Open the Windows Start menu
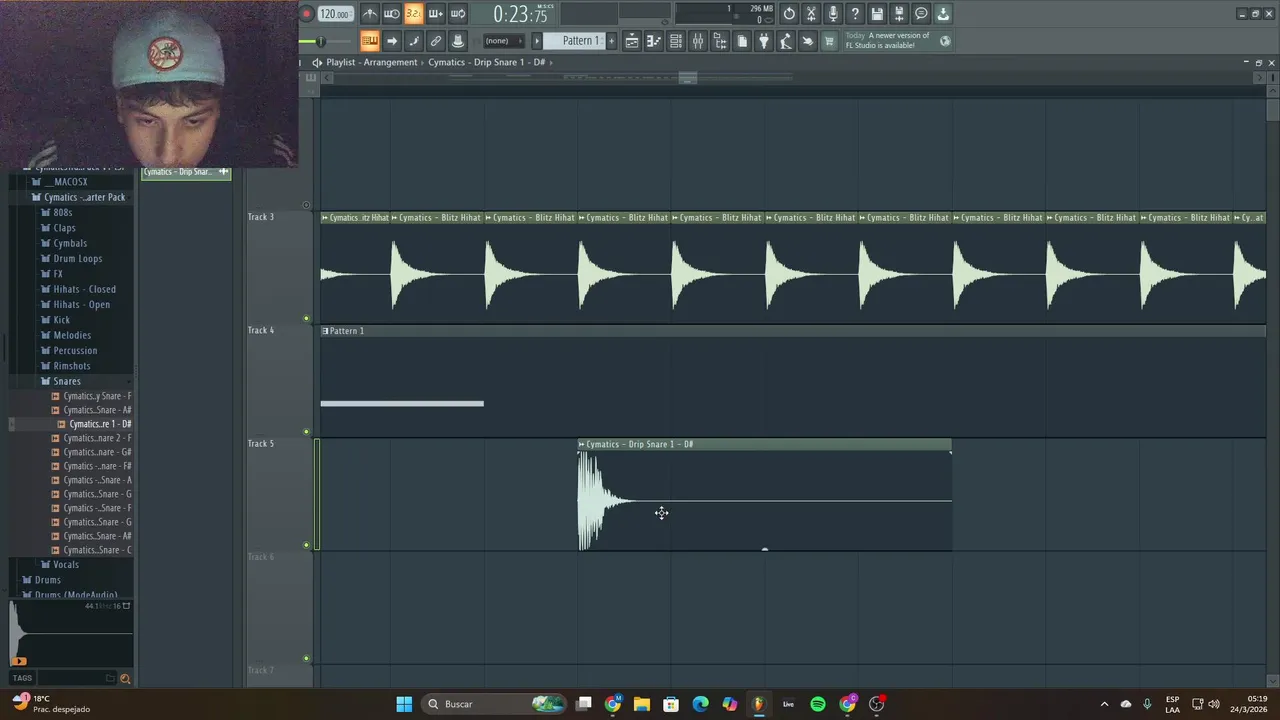1280x720 pixels. (404, 704)
